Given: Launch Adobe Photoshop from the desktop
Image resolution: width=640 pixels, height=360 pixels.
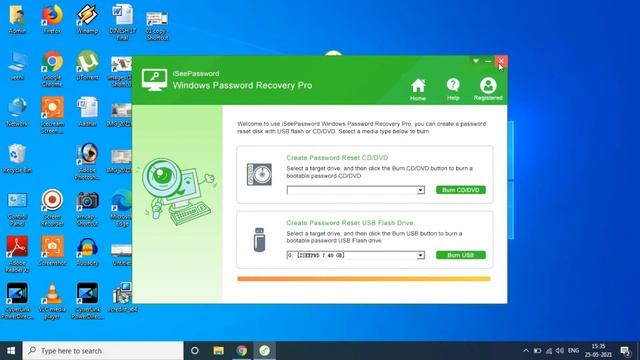Looking at the screenshot, I should (87, 162).
